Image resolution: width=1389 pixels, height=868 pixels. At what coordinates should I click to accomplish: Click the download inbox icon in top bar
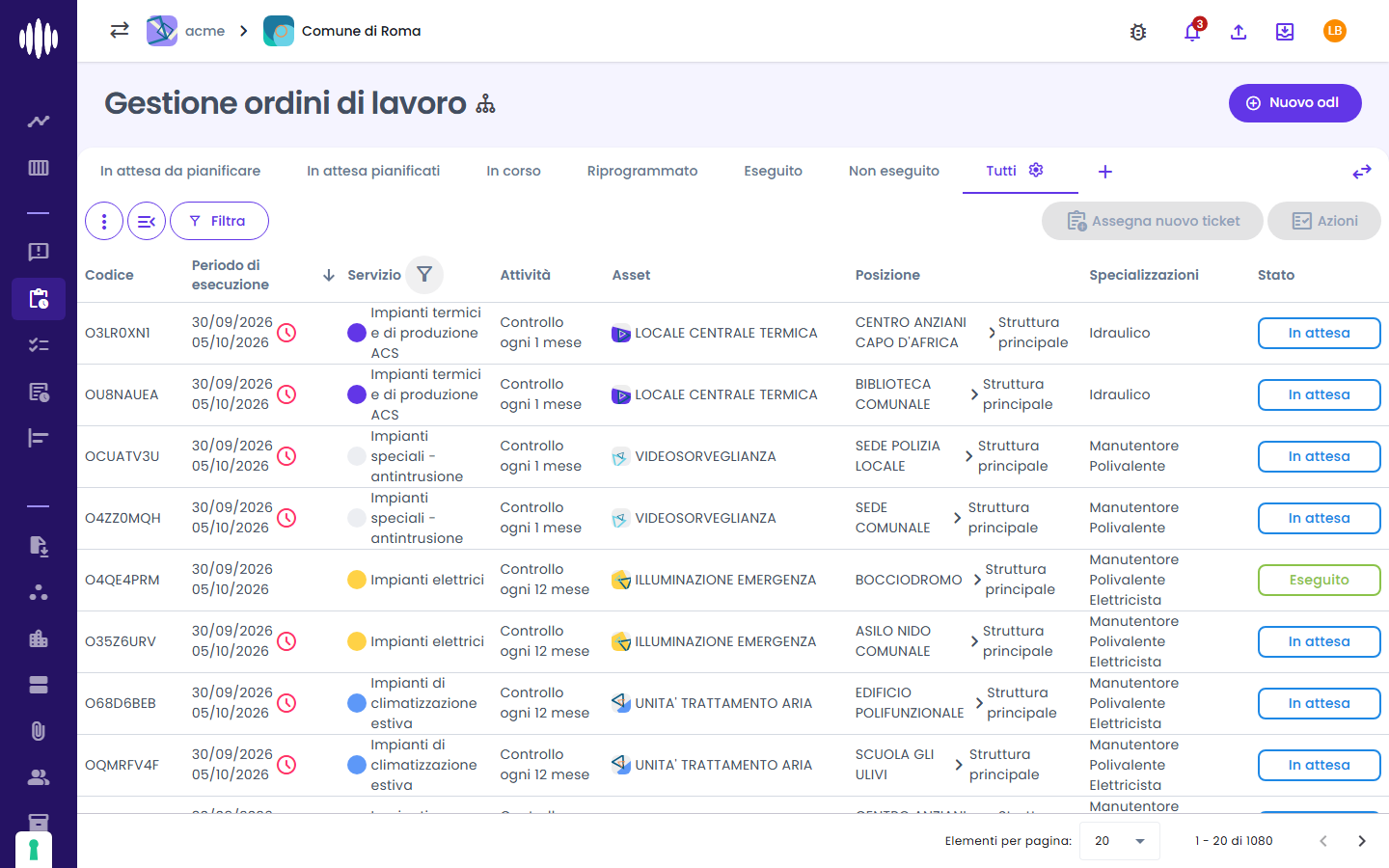(x=1285, y=32)
